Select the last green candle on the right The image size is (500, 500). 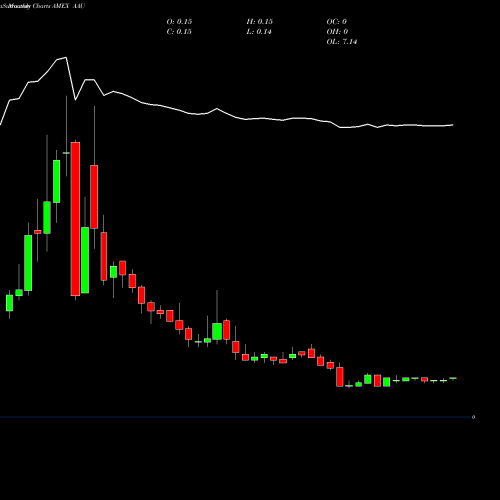click(x=453, y=378)
